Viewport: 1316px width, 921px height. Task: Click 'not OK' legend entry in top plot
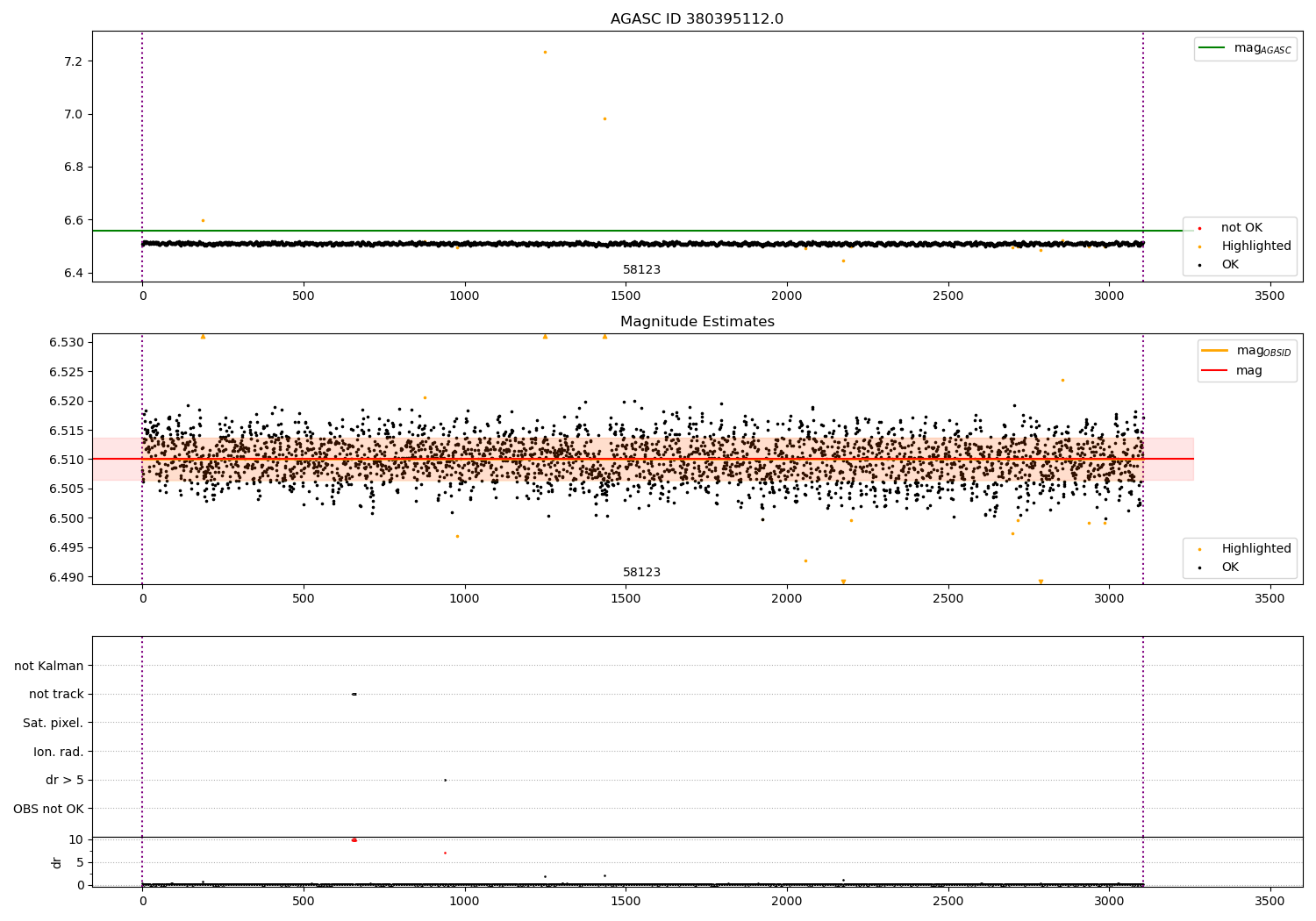click(x=1230, y=228)
